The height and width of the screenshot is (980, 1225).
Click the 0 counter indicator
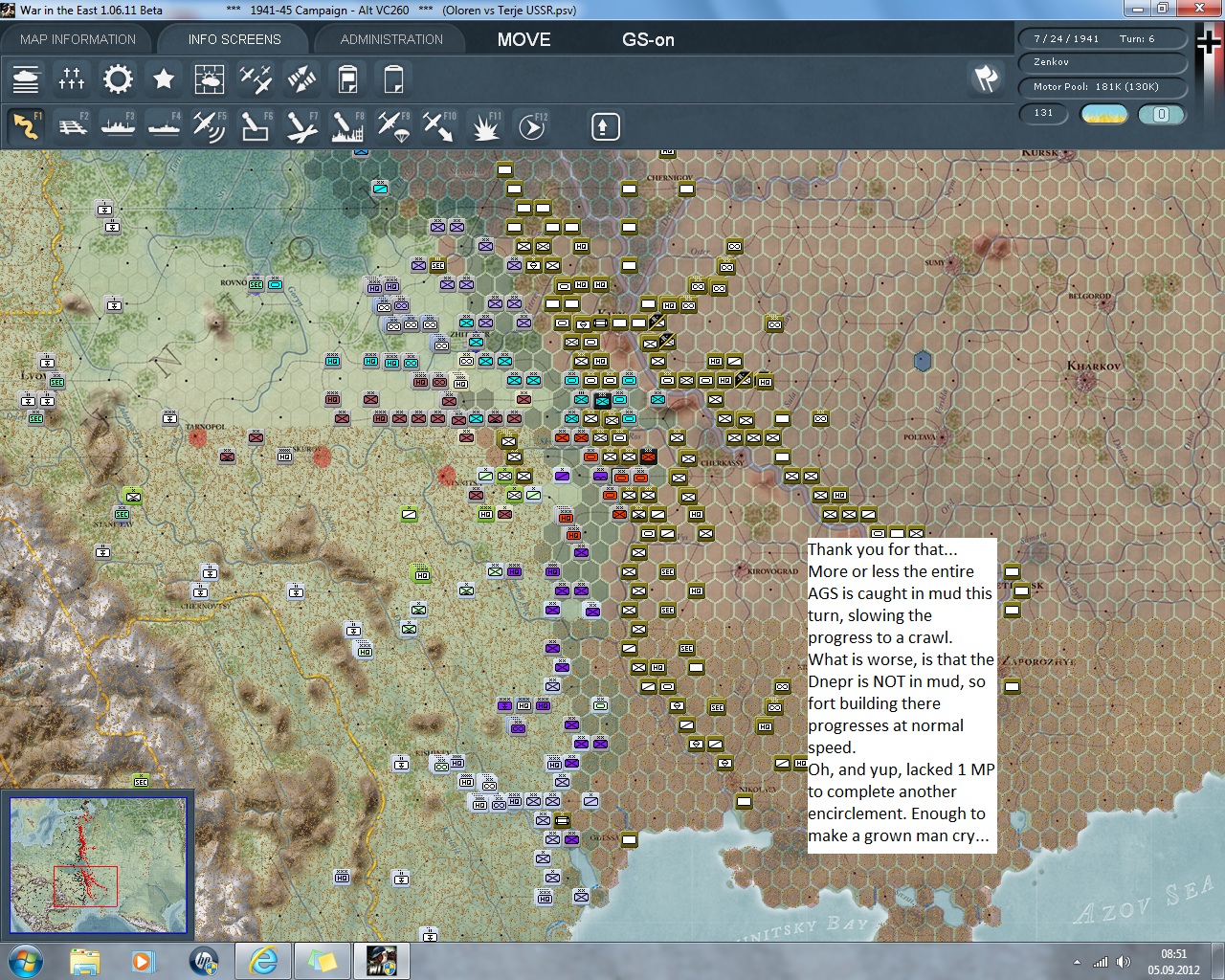coord(1161,114)
